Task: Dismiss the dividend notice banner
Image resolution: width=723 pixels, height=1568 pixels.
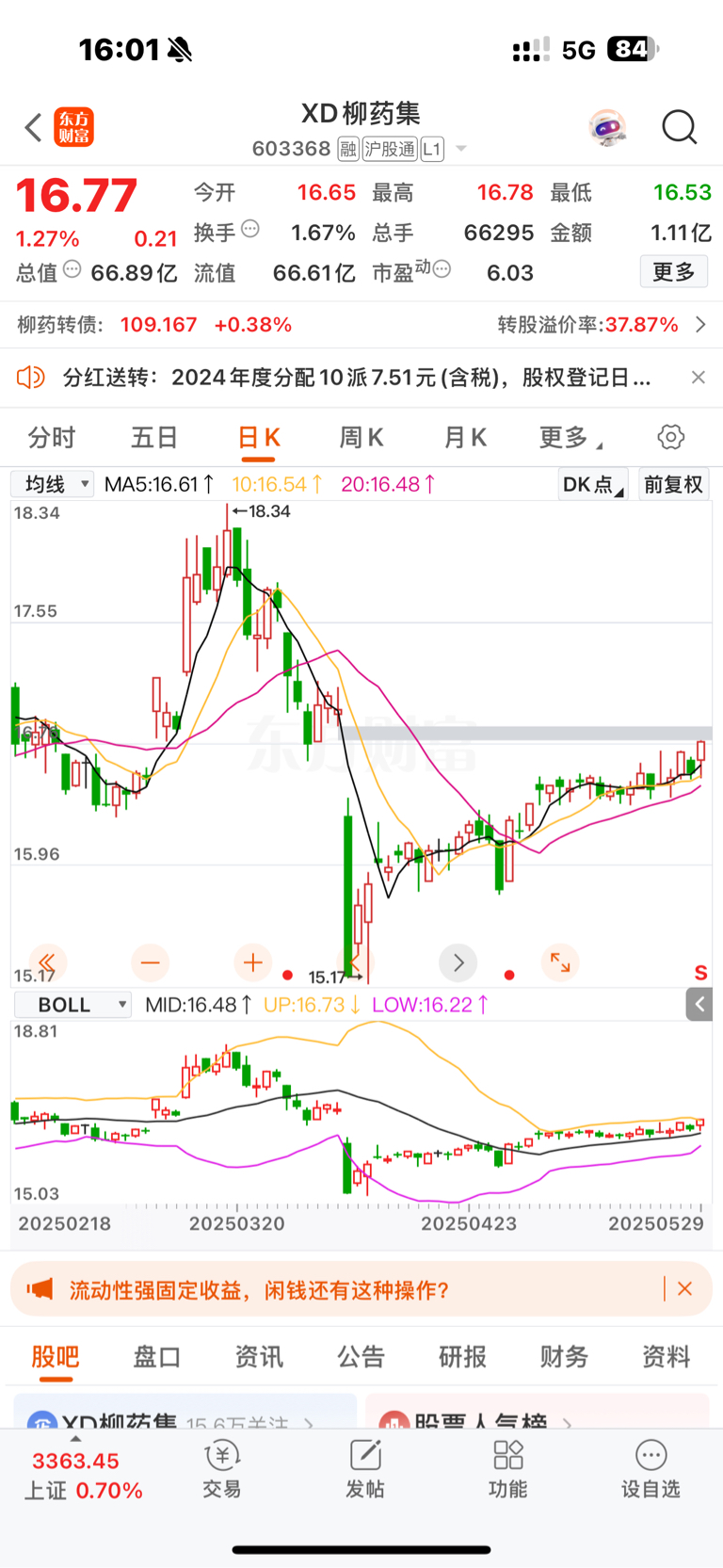Action: (698, 378)
